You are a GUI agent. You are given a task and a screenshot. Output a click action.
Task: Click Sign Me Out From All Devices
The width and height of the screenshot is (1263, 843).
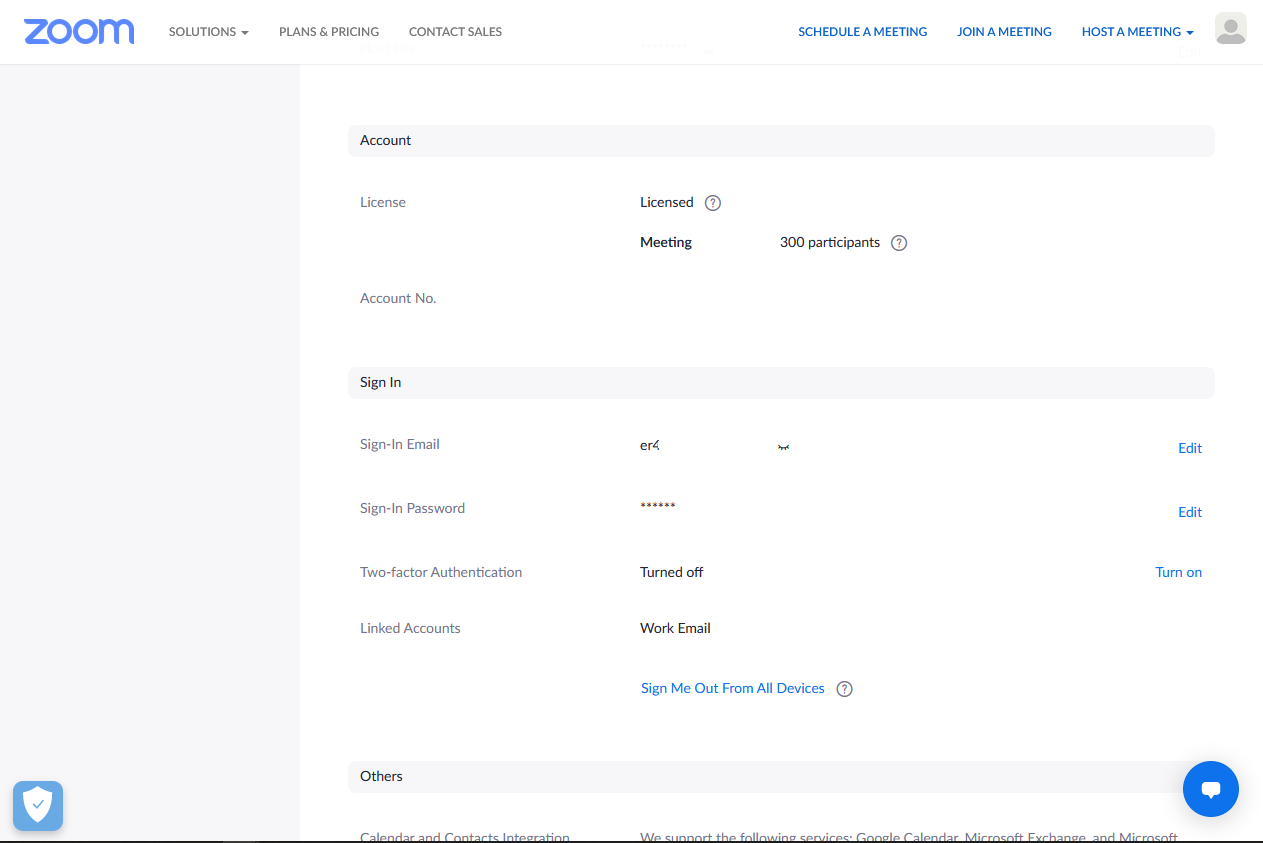pos(733,688)
